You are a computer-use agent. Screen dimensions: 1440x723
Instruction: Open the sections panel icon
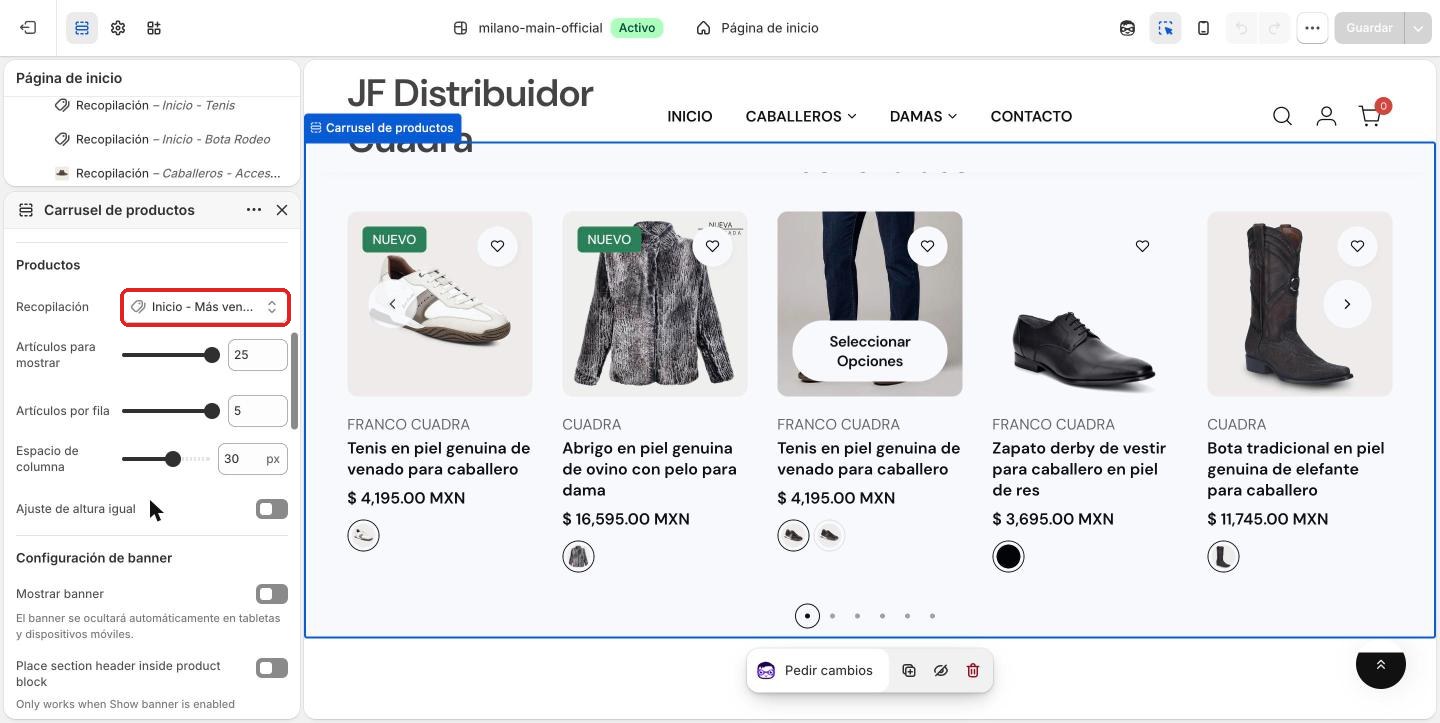(82, 28)
